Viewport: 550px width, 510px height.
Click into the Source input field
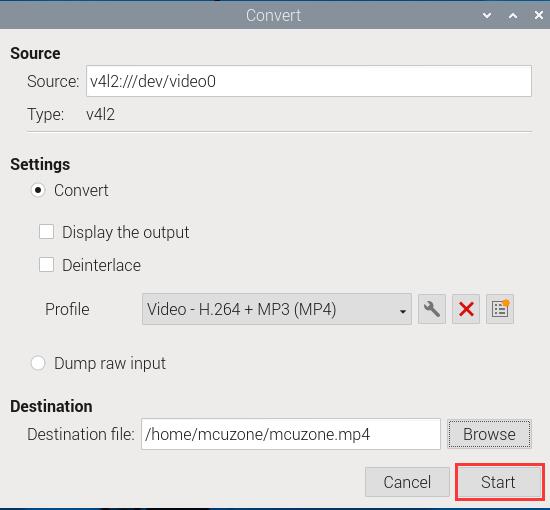pyautogui.click(x=309, y=81)
